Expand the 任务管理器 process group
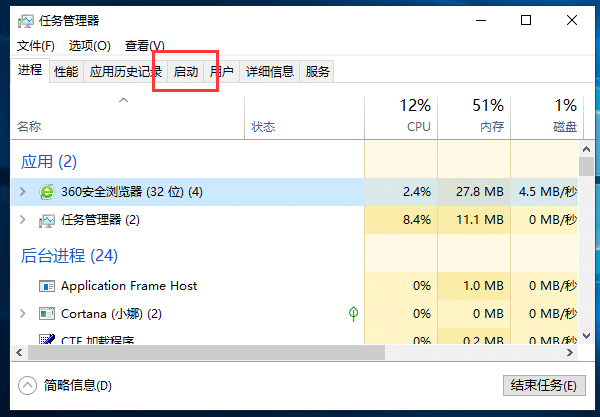Screen dimensions: 600x417 23,220
